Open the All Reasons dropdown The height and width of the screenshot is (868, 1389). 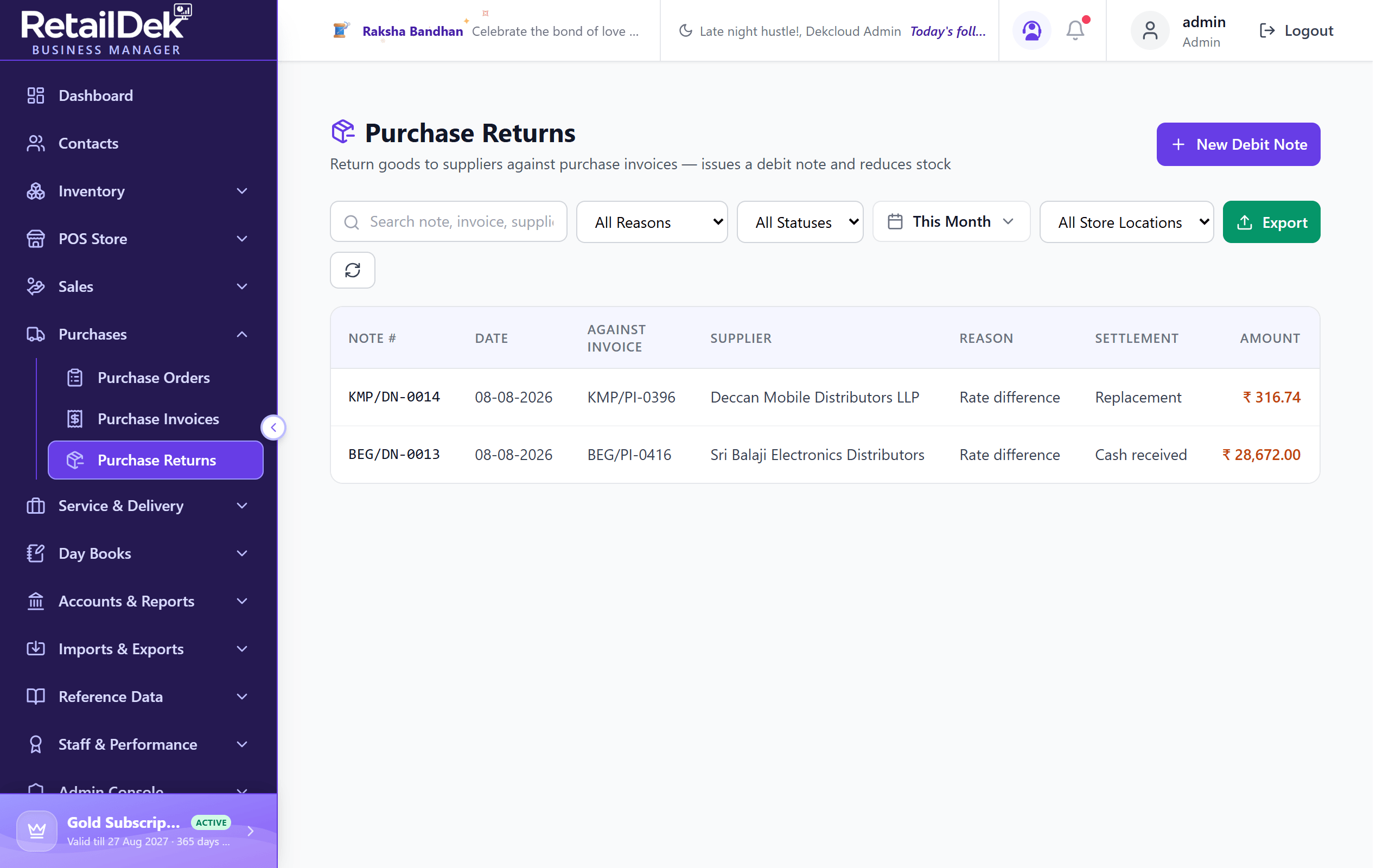tap(652, 221)
